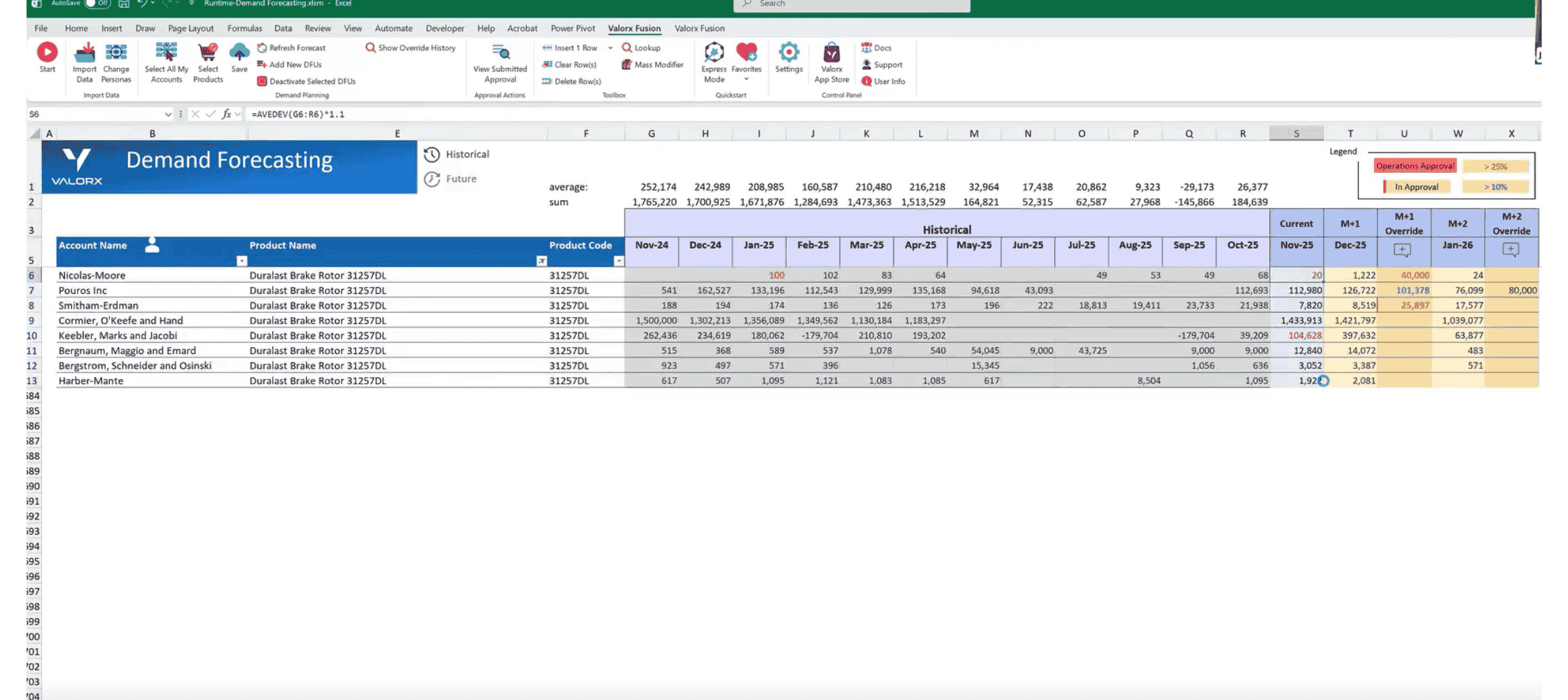
Task: Click the Nicolas-Moore account cell
Action: (x=152, y=275)
